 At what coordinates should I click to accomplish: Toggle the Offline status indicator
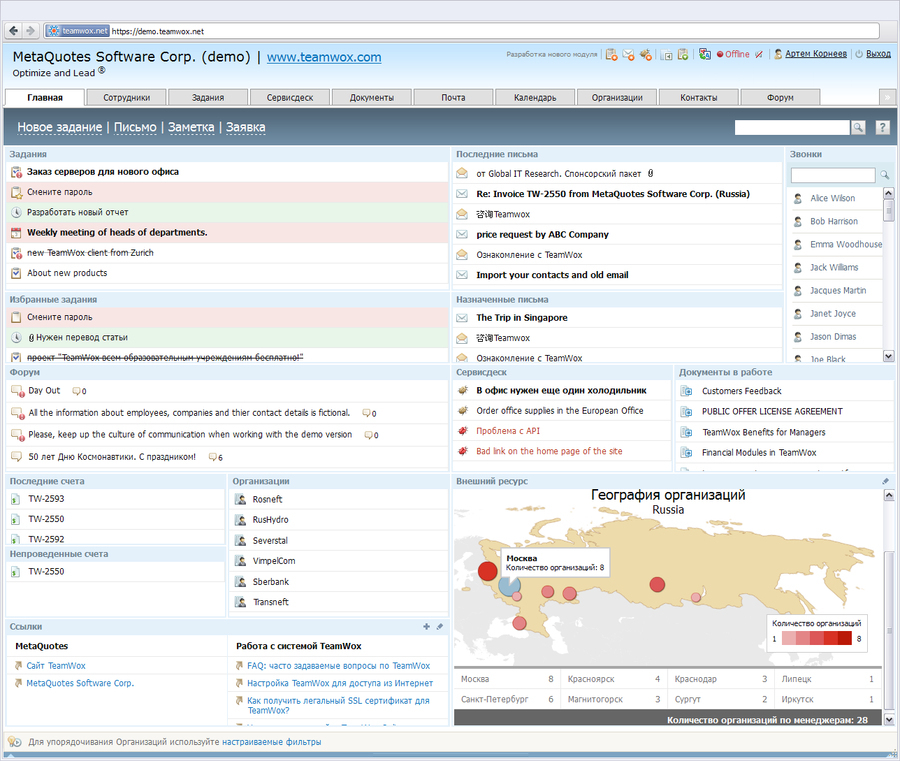(x=732, y=54)
